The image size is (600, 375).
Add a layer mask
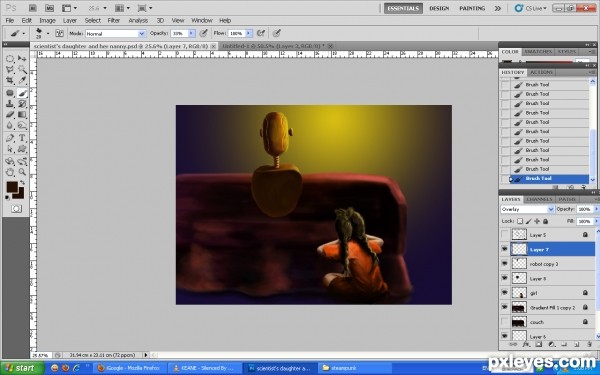pyautogui.click(x=538, y=344)
